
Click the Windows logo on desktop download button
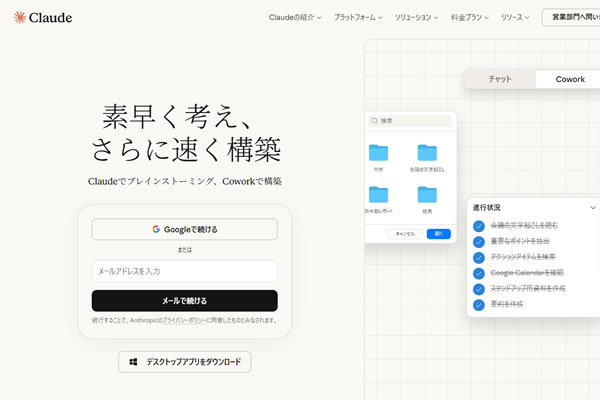point(133,362)
